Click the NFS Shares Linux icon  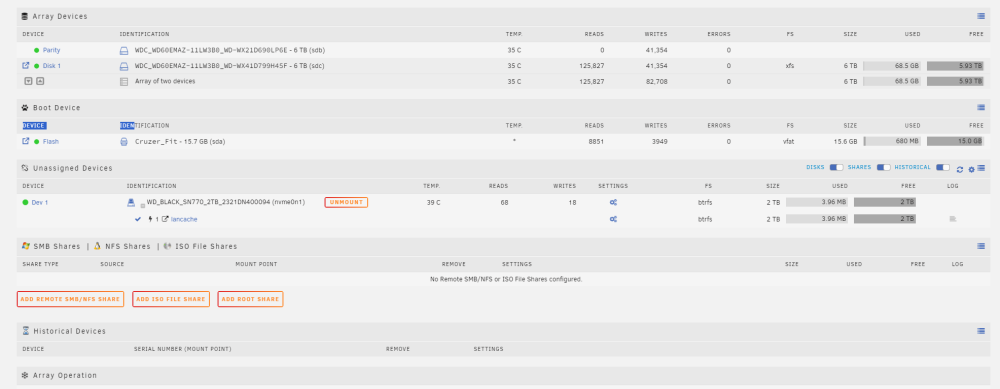98,246
